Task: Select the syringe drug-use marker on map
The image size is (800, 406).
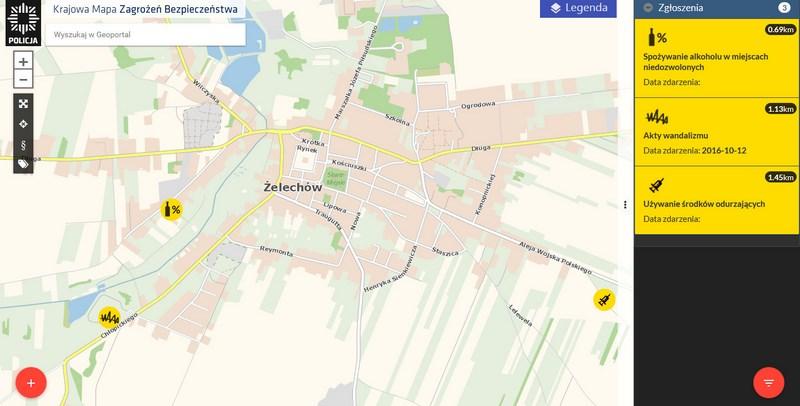Action: coord(604,299)
